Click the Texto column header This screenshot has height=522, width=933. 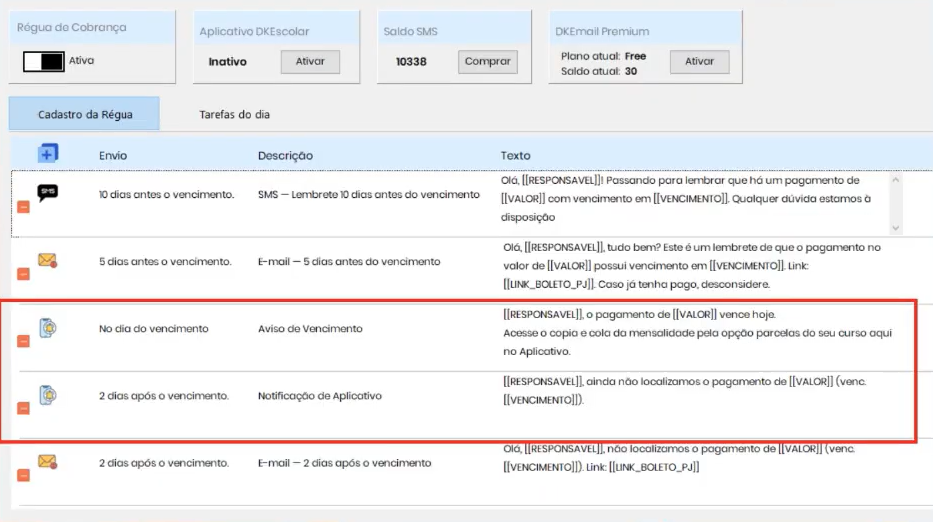[515, 155]
